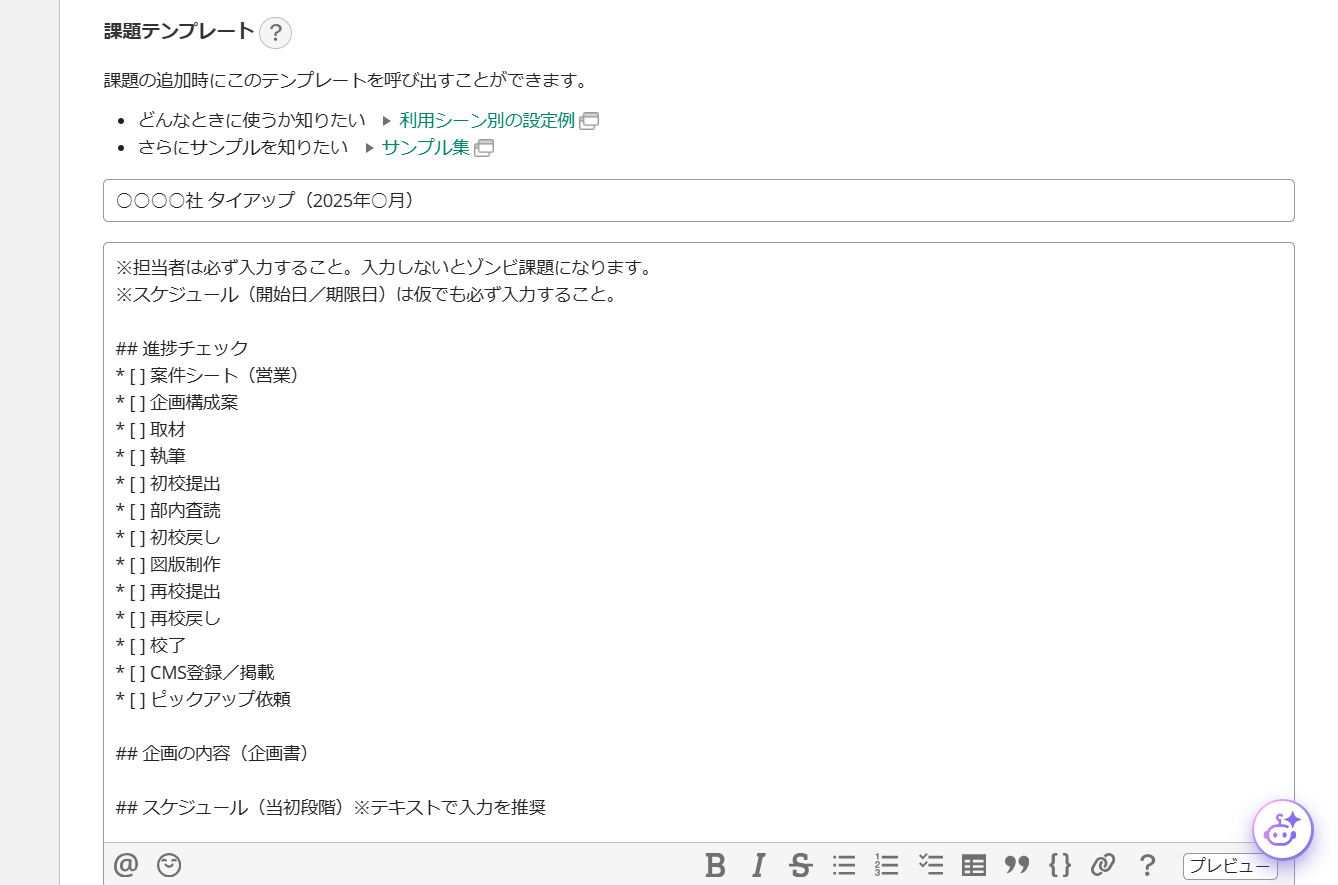Click the 'ピックアップ依頼' checklist line
The image size is (1338, 885).
tap(203, 700)
